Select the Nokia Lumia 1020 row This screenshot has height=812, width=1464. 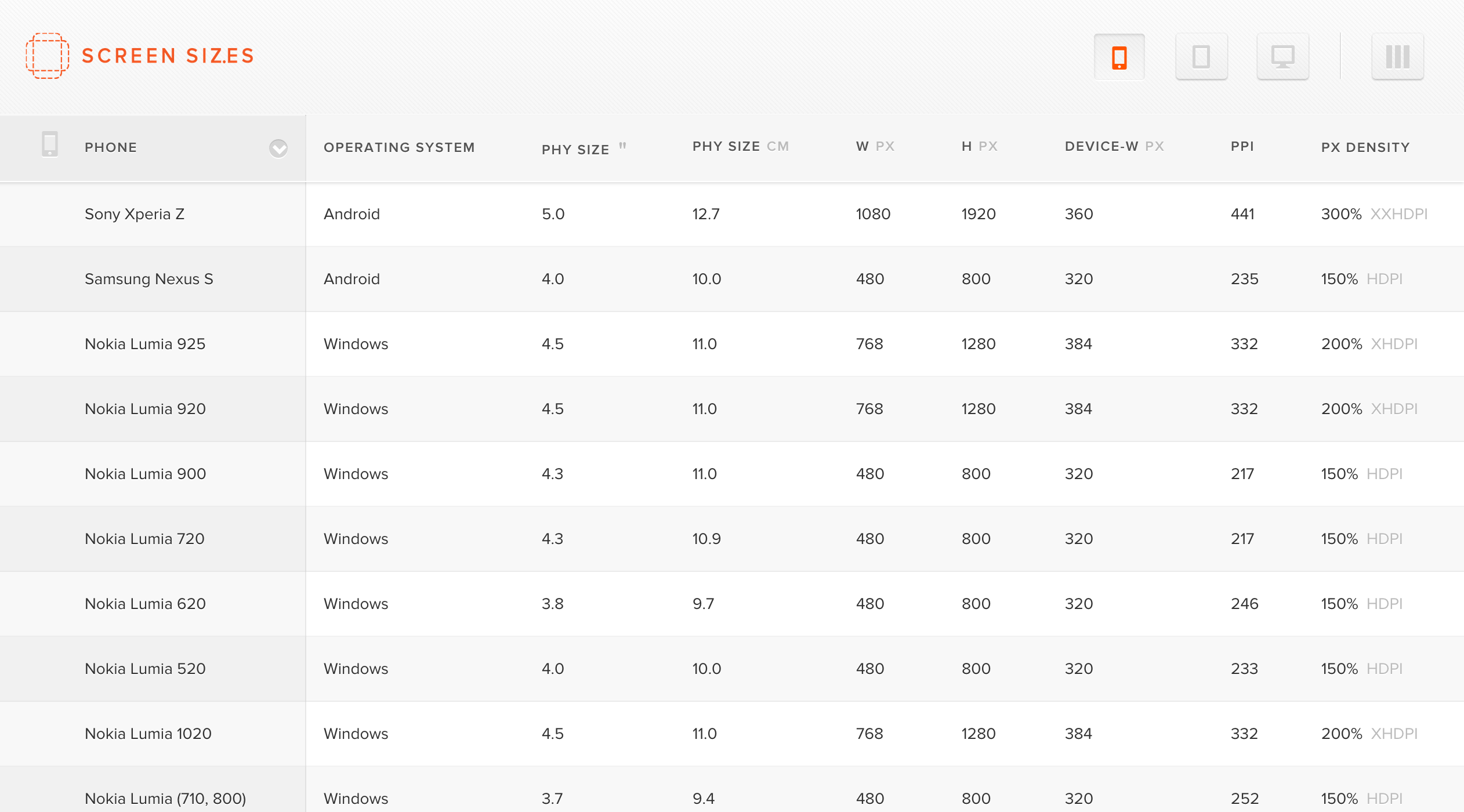pos(732,734)
